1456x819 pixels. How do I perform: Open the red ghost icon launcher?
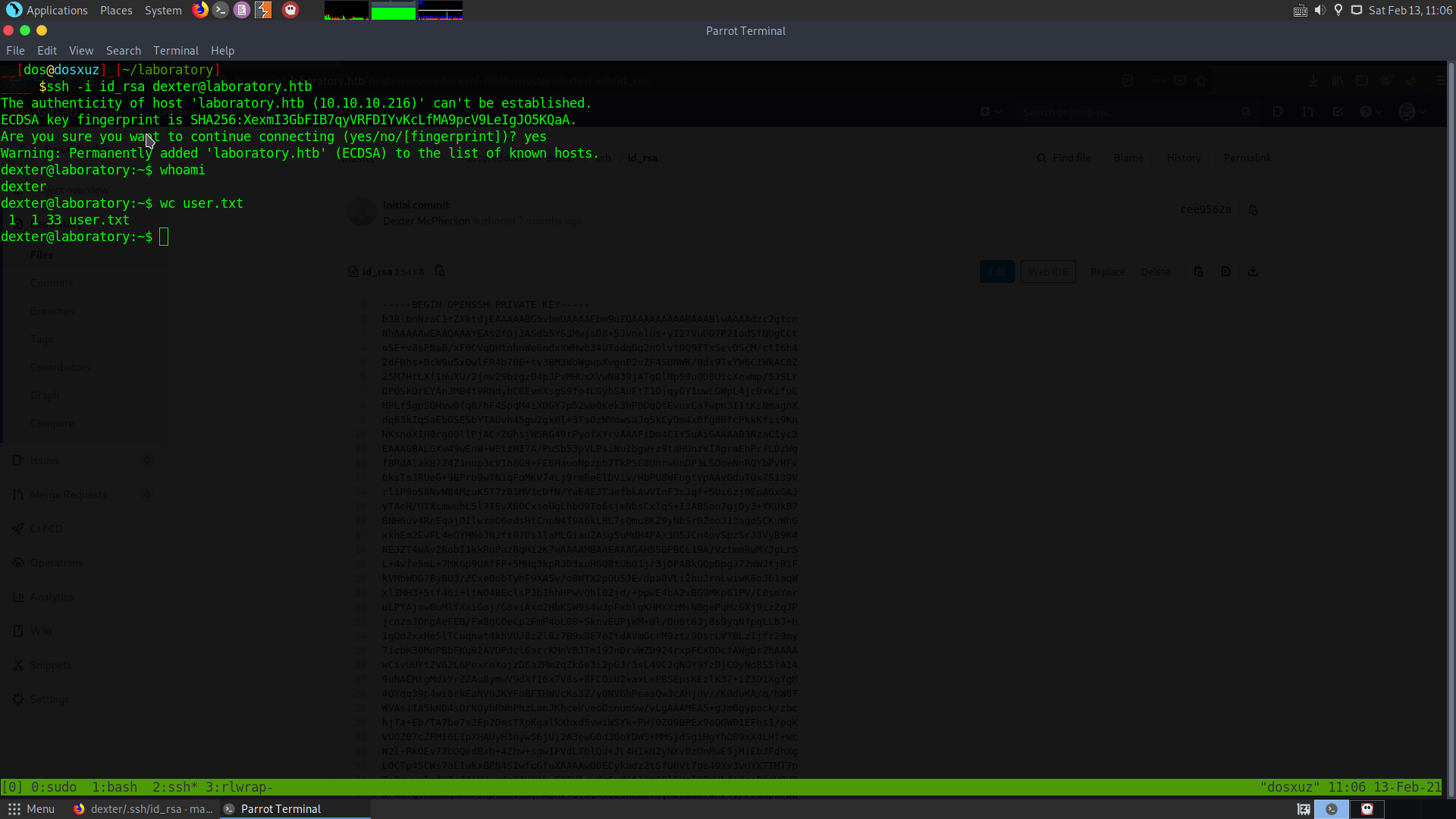pyautogui.click(x=290, y=10)
